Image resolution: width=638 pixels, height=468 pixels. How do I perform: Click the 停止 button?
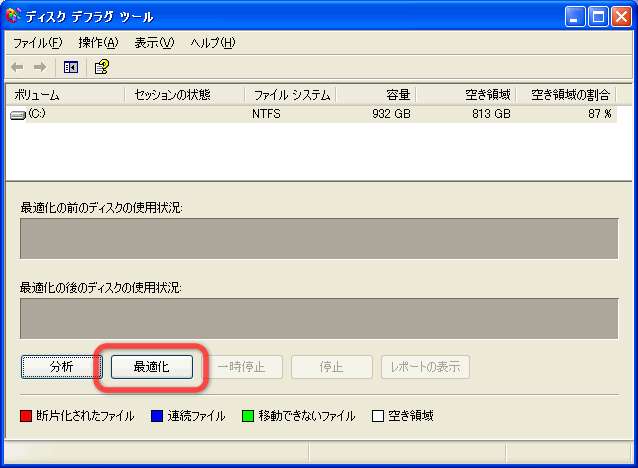tap(332, 367)
